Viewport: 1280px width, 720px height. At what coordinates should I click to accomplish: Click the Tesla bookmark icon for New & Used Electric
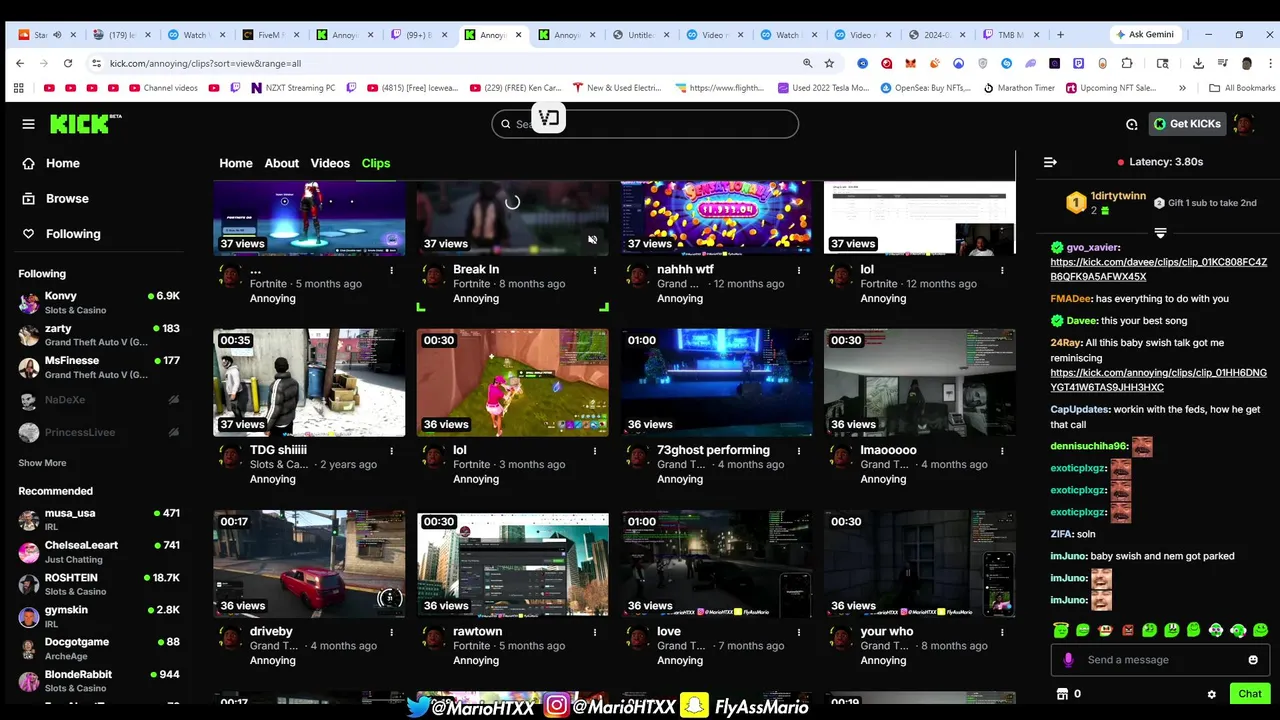[x=578, y=88]
